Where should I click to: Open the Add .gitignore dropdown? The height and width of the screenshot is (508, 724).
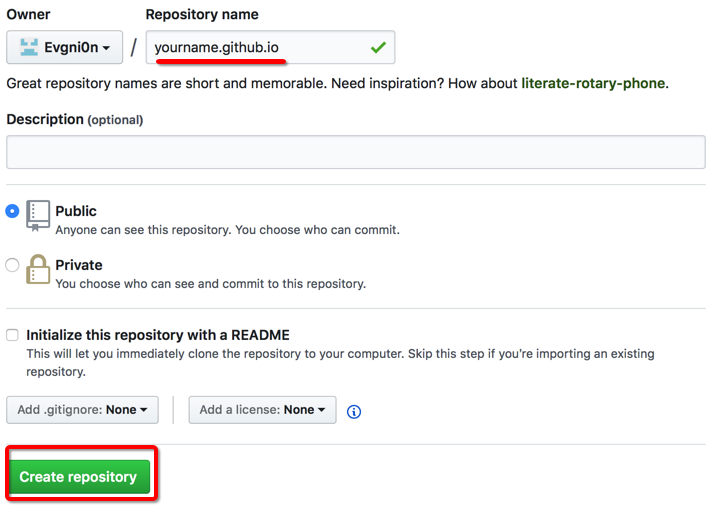82,410
